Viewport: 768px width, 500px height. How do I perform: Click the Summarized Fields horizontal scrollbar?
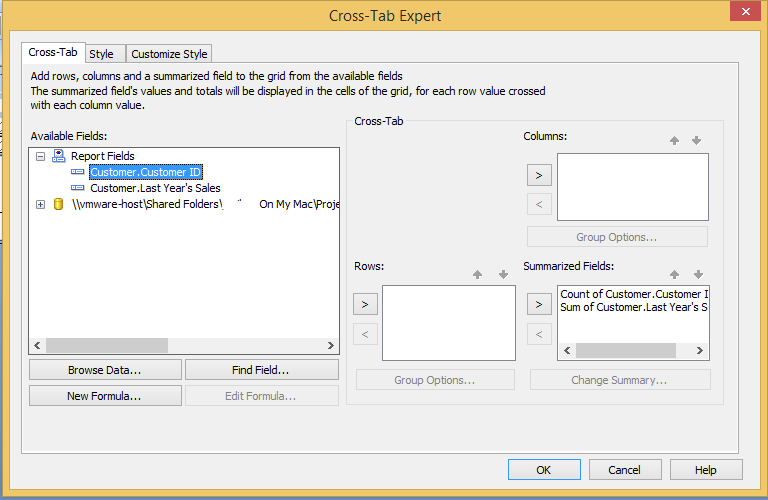[x=633, y=351]
